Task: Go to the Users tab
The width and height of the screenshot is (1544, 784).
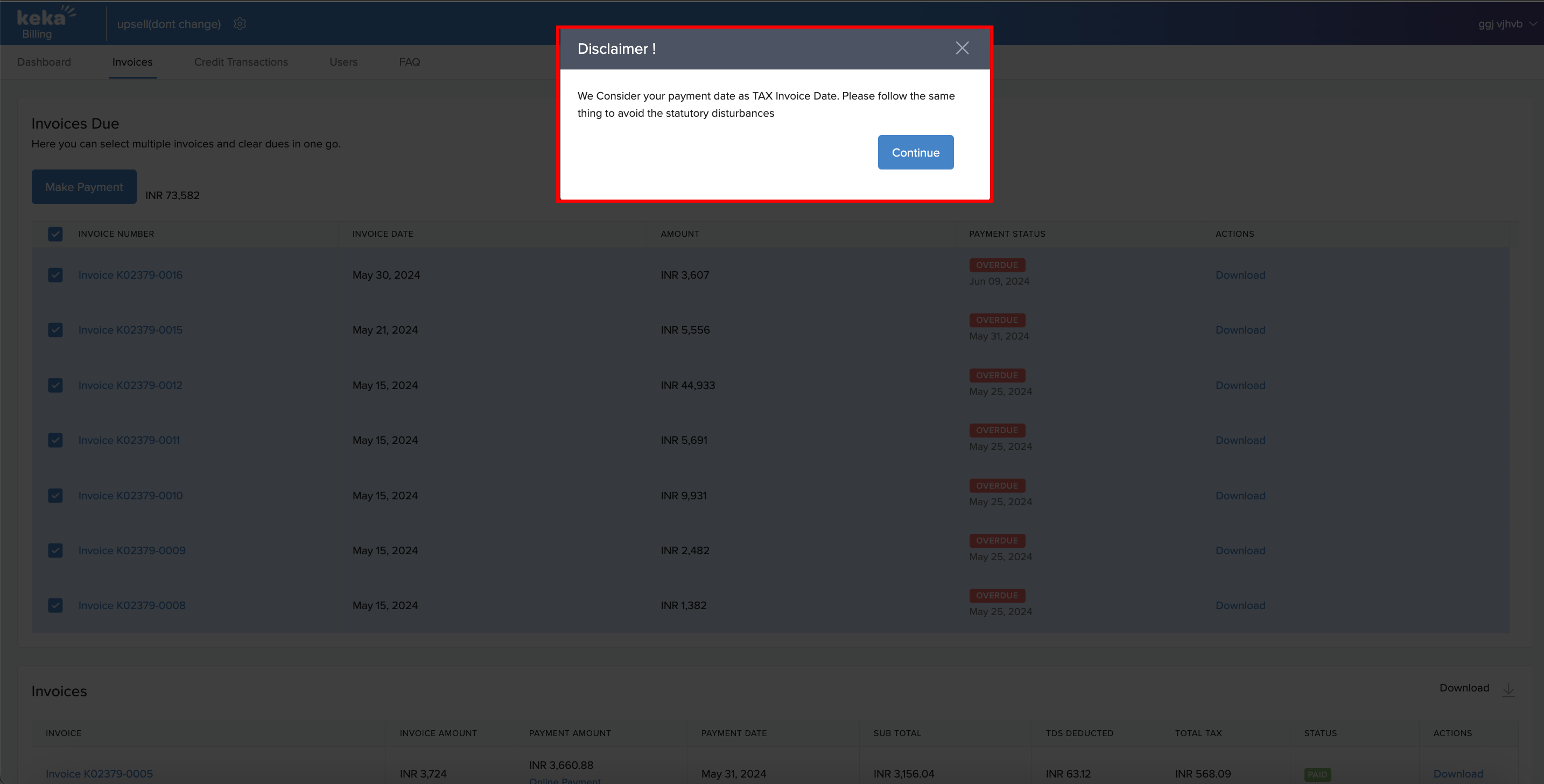Action: 343,62
